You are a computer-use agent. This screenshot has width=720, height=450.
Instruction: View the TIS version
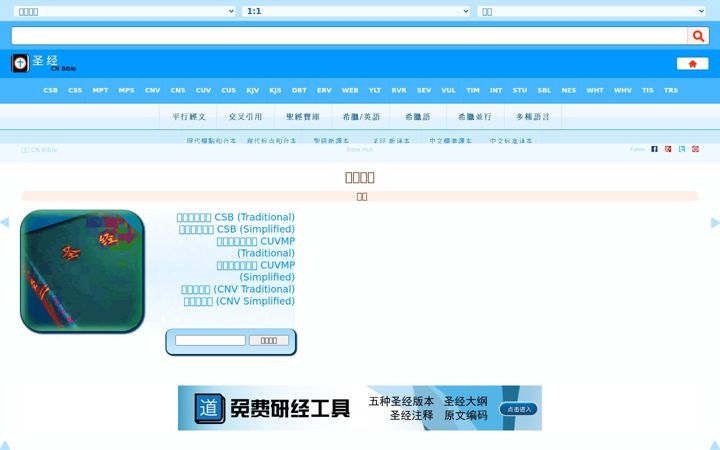(x=647, y=90)
